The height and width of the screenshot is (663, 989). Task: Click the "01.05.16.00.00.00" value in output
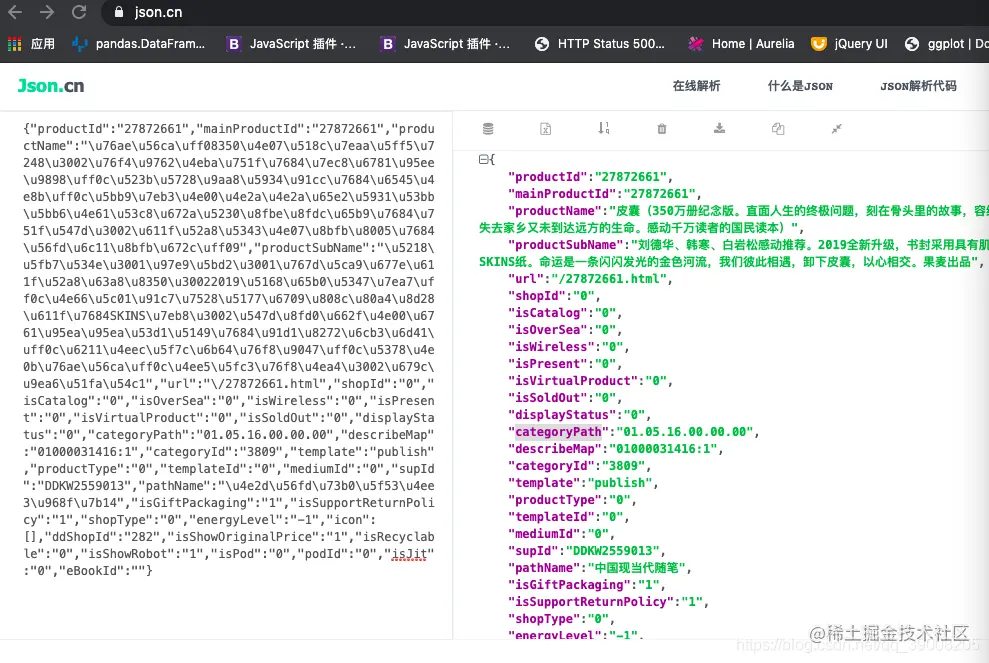click(x=685, y=432)
